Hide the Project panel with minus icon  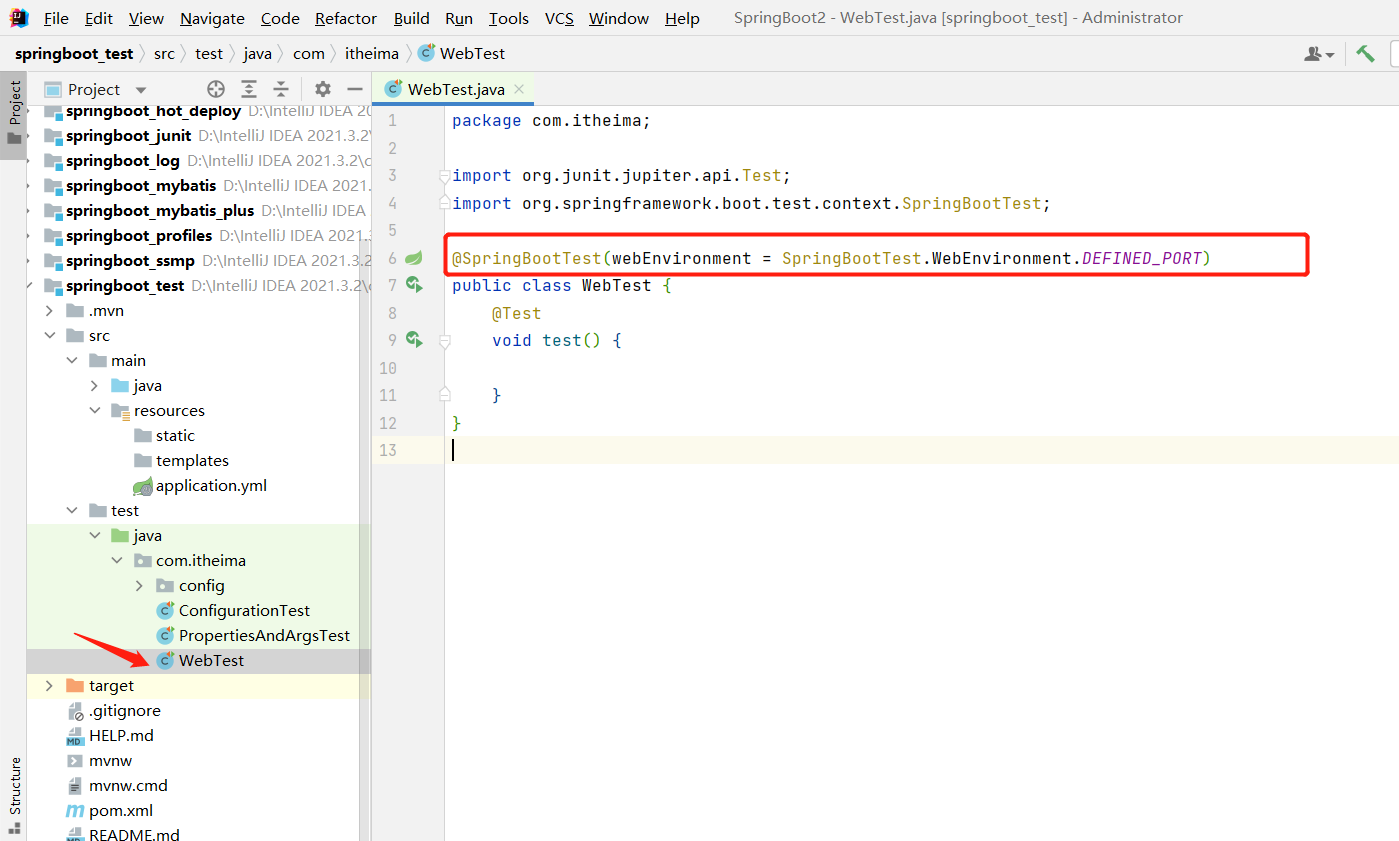[x=354, y=89]
